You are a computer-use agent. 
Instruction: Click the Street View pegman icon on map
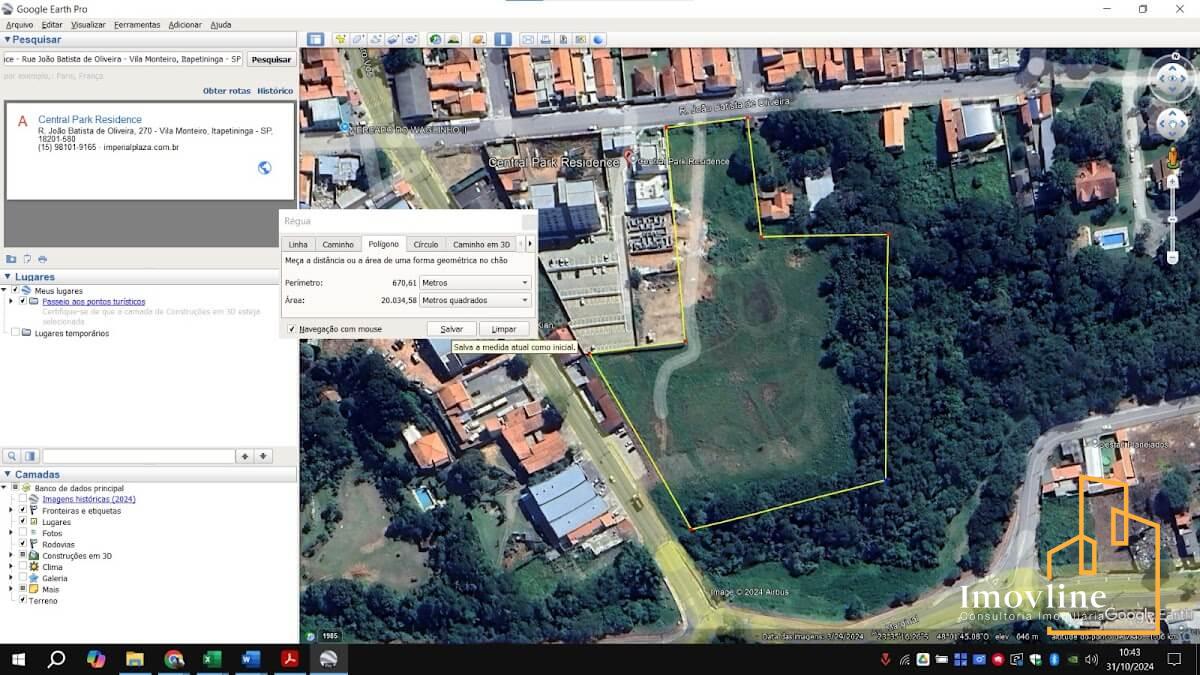click(1173, 159)
